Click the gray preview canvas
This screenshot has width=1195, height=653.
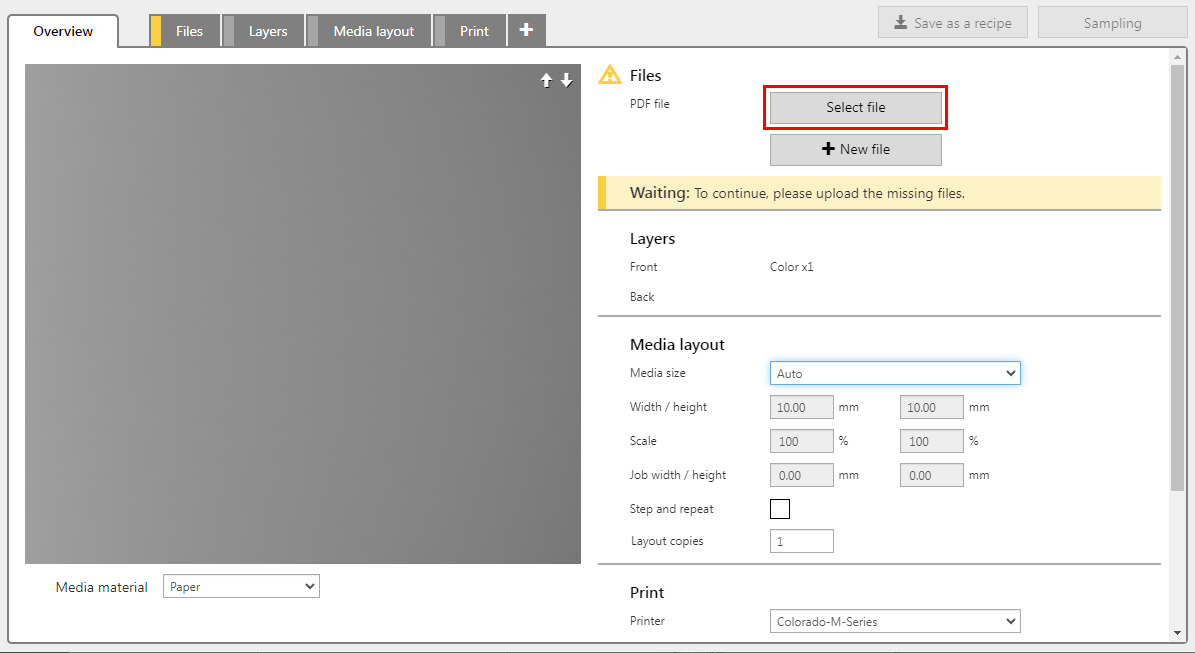tap(303, 314)
